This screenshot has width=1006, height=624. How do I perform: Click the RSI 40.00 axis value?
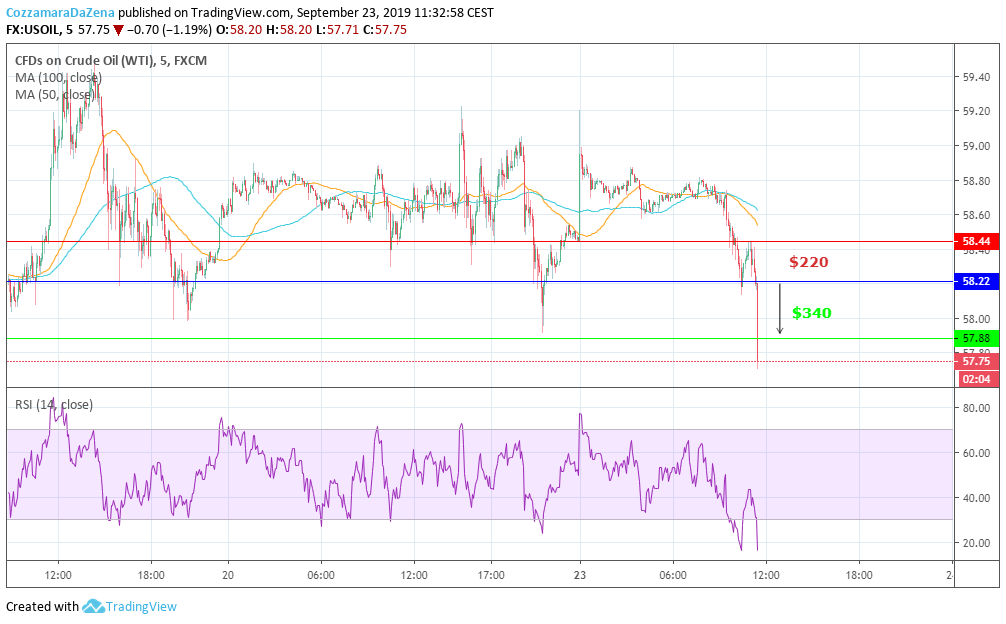tap(976, 498)
